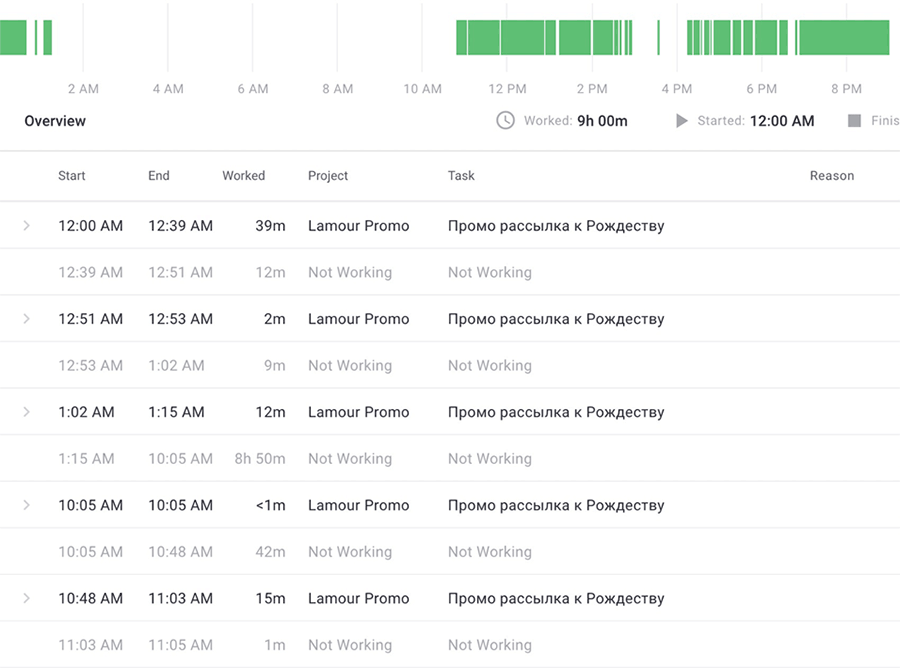
Task: Expand the 10:48 AM to 11:03 AM entry
Action: pyautogui.click(x=27, y=598)
